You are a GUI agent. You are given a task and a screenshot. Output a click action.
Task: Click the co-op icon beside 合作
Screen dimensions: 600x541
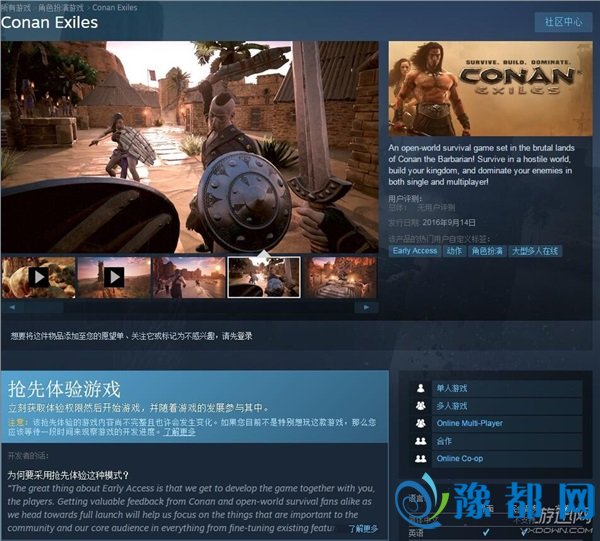click(x=418, y=441)
